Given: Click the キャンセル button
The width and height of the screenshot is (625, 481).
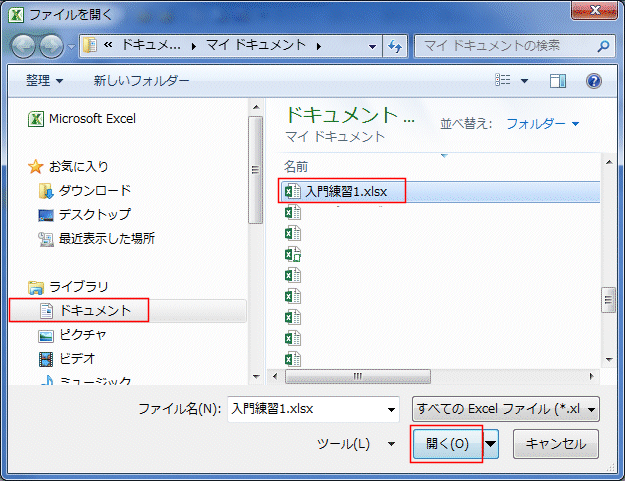Looking at the screenshot, I should [x=556, y=444].
